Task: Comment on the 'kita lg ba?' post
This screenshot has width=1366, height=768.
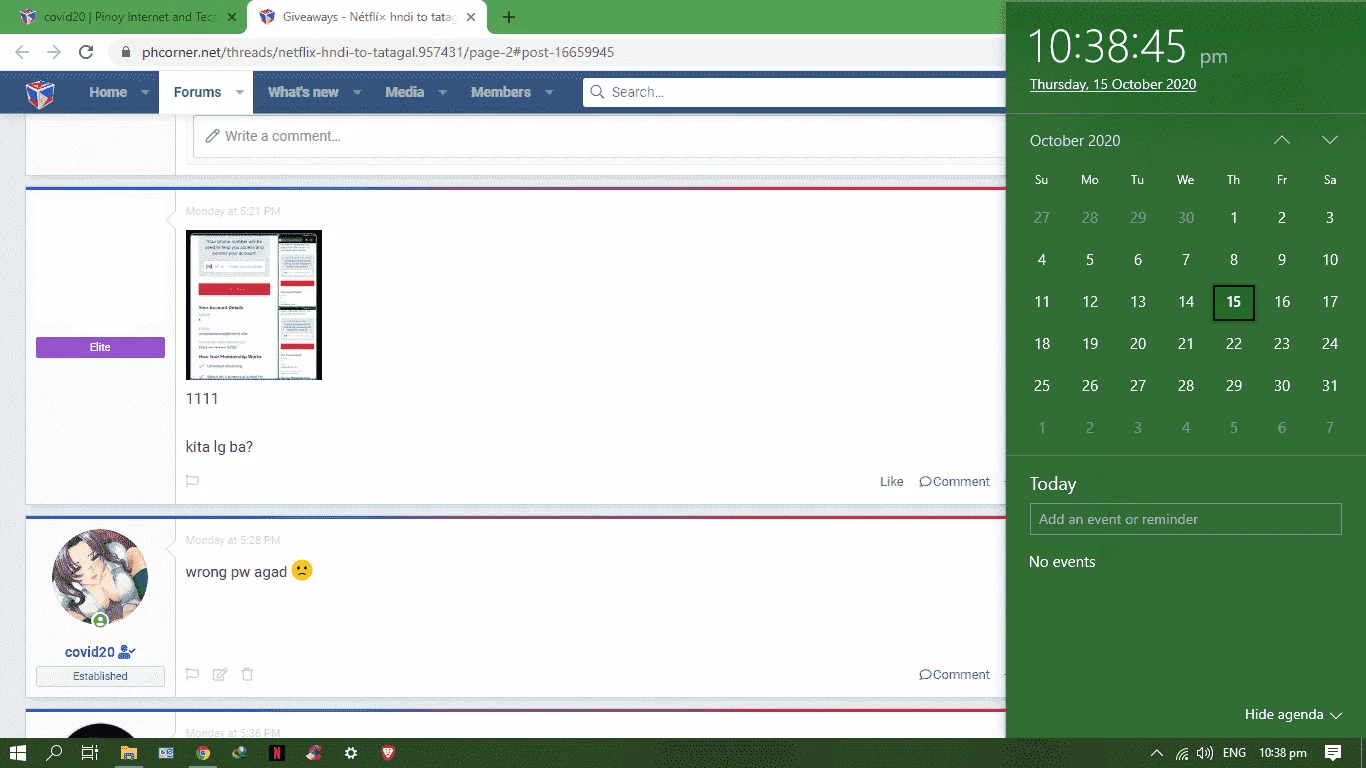Action: 954,481
